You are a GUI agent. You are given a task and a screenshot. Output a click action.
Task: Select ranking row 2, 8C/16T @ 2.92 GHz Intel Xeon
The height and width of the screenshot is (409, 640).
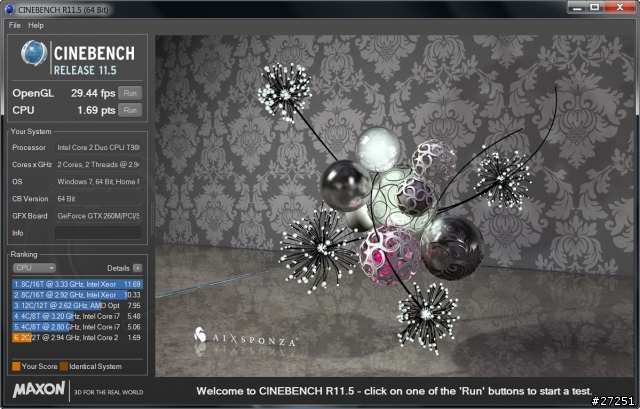[x=77, y=295]
